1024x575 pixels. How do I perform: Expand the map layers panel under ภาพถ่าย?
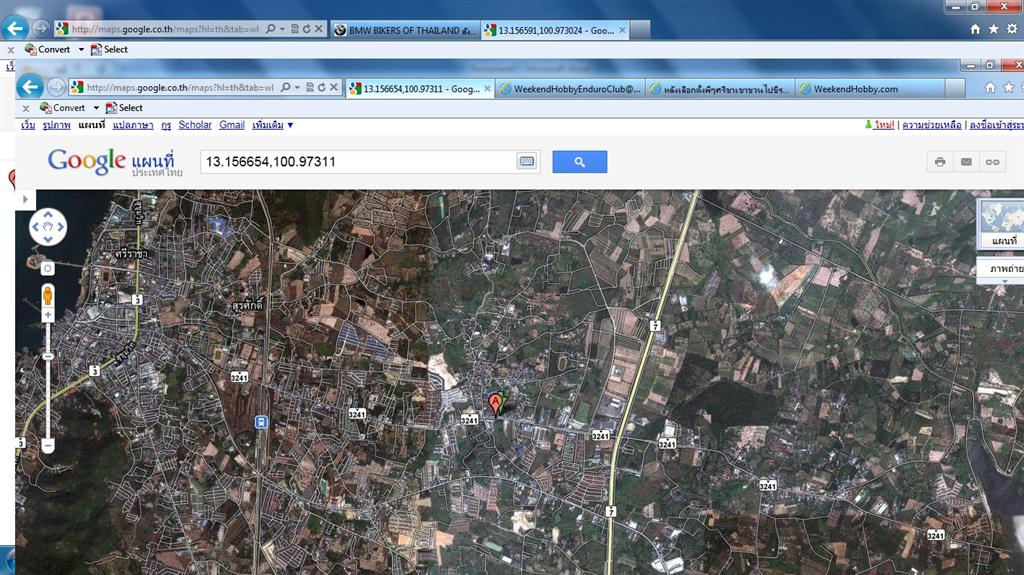pos(1003,281)
